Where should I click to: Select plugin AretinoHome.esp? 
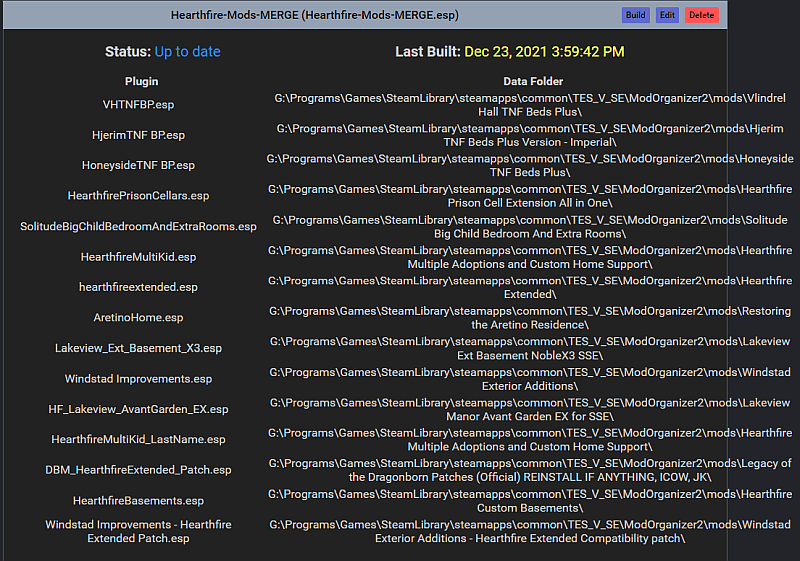(138, 318)
